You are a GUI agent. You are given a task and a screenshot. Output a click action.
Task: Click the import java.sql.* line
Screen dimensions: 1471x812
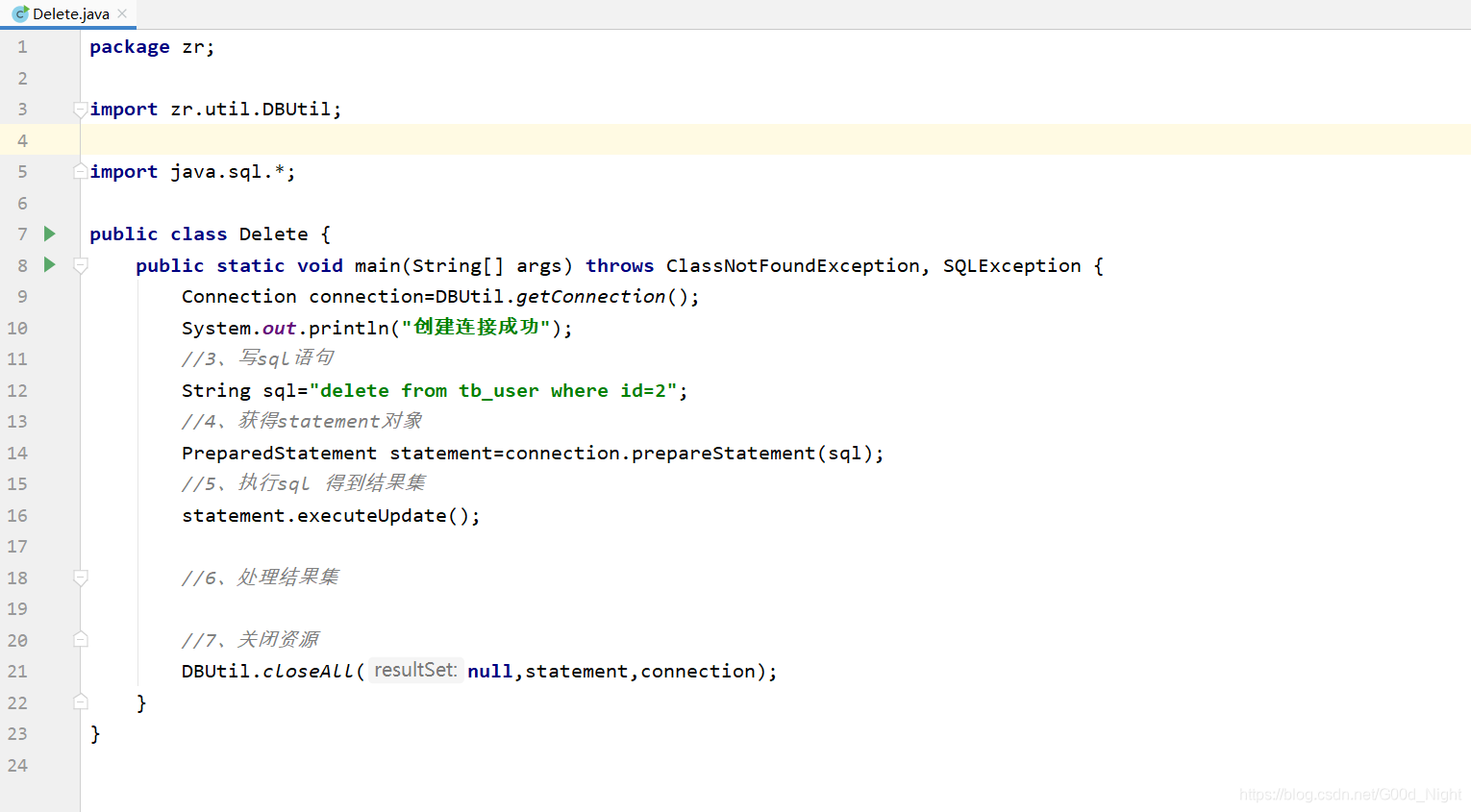(x=192, y=172)
